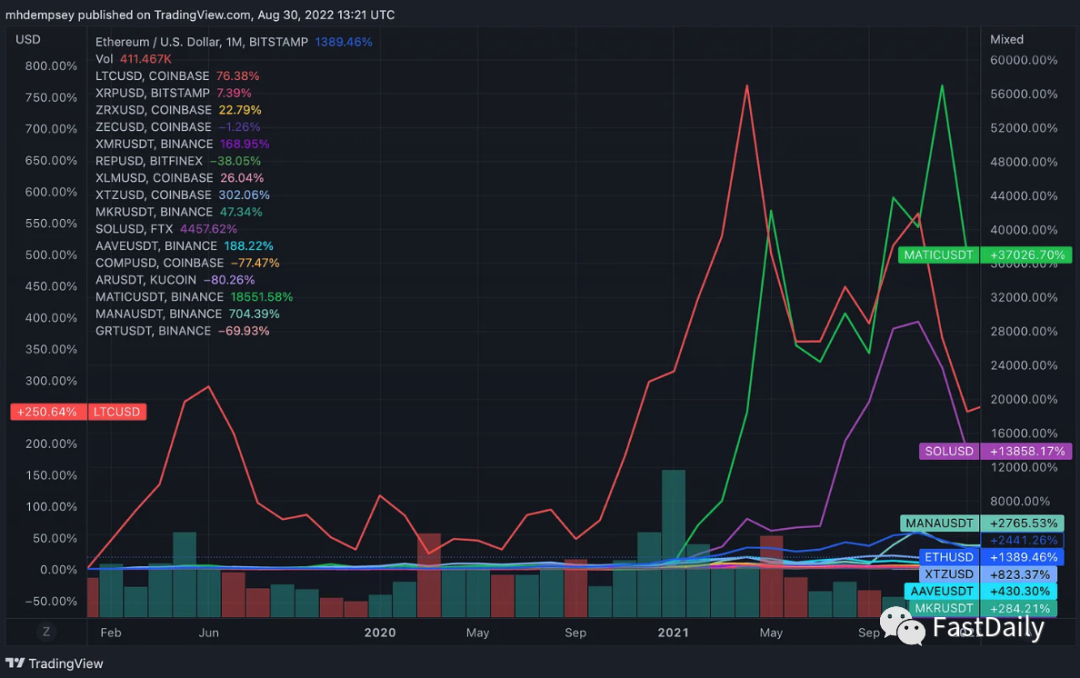
Task: Click the 2020 label on time axis
Action: click(x=380, y=633)
